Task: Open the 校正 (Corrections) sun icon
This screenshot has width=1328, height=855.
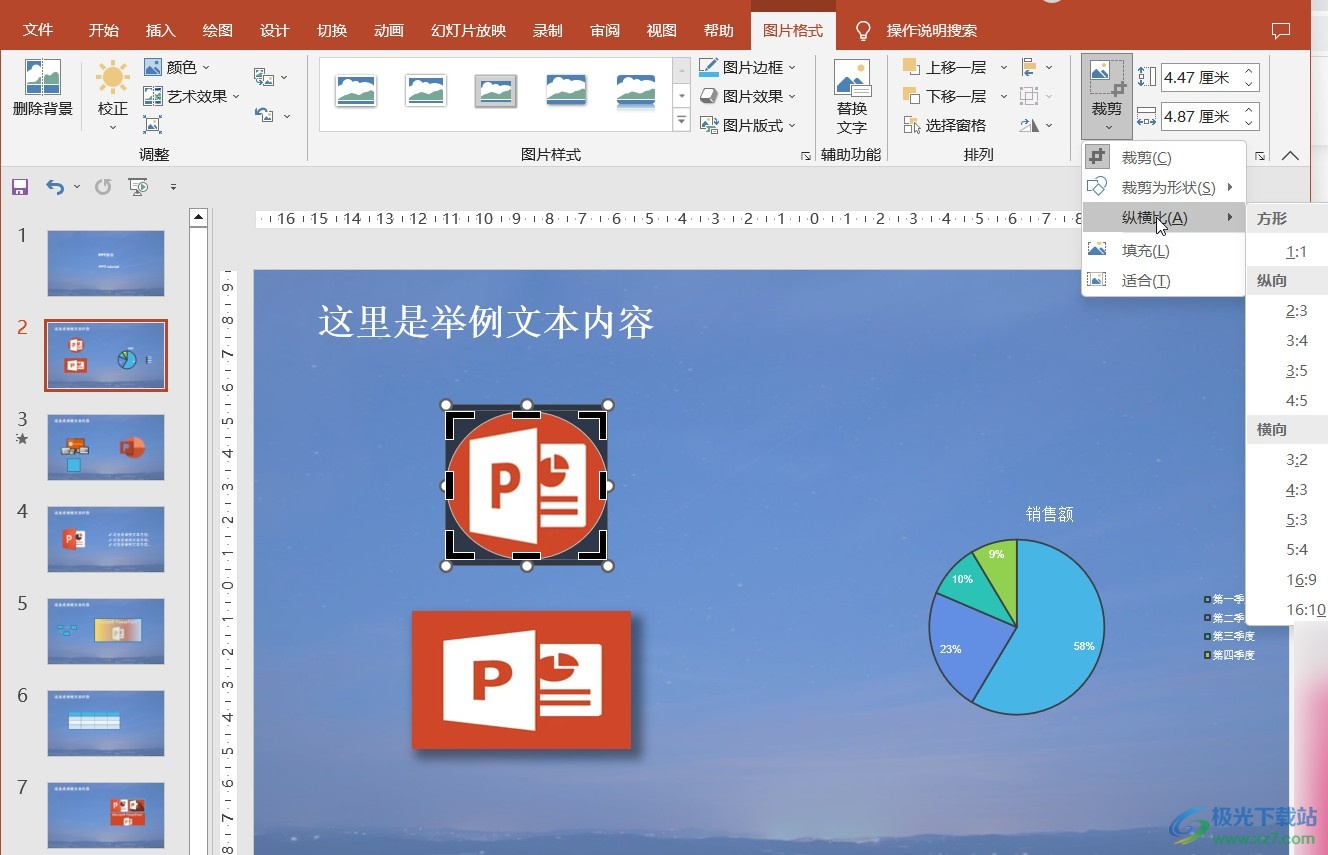Action: pyautogui.click(x=113, y=77)
